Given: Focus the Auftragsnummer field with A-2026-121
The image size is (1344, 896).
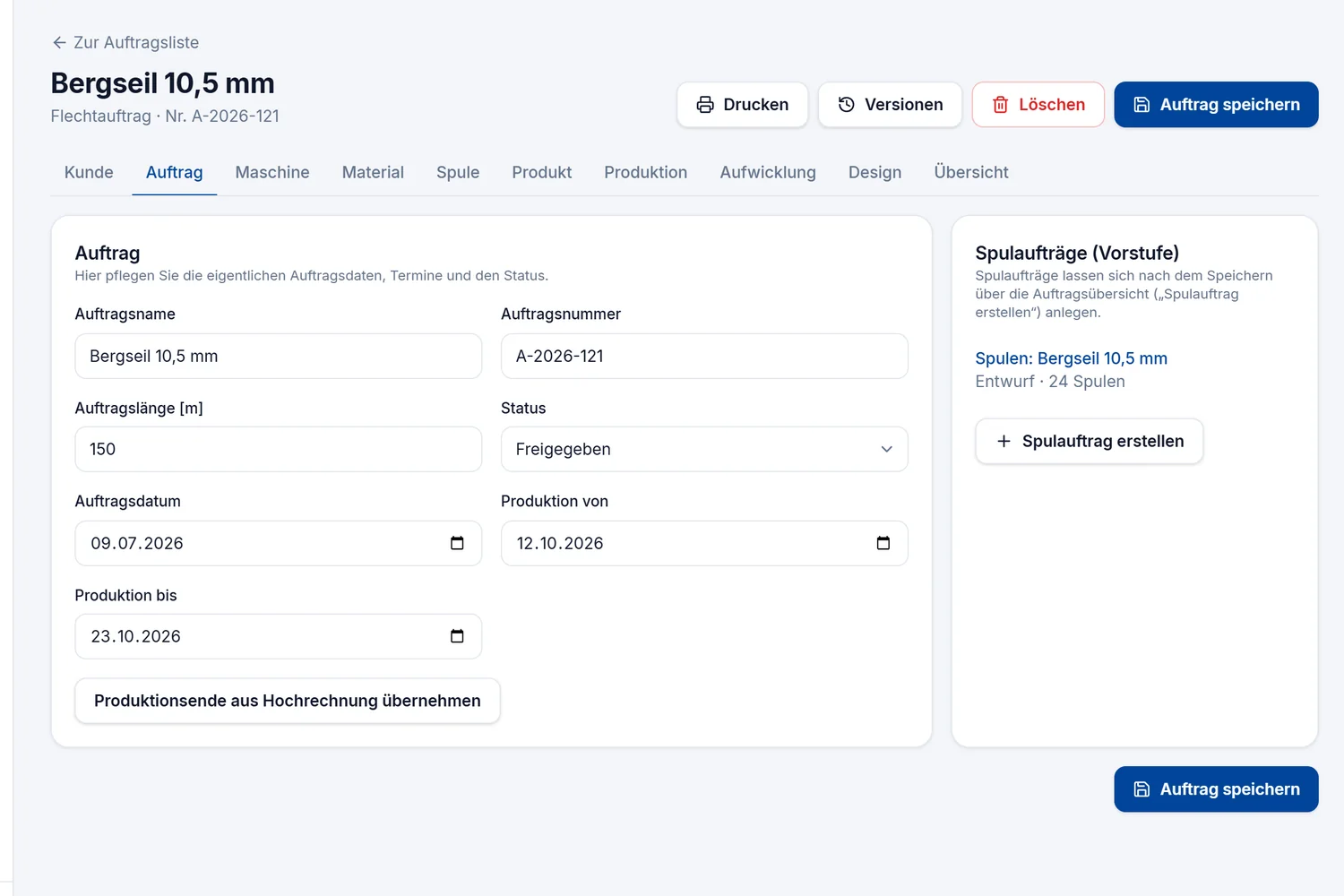Looking at the screenshot, I should (704, 356).
